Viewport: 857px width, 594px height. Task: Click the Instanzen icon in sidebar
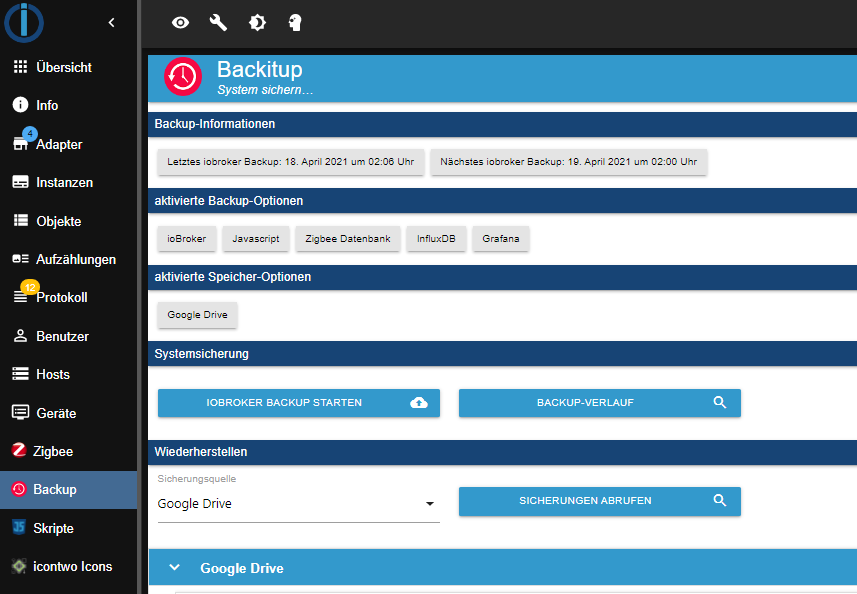click(x=20, y=182)
